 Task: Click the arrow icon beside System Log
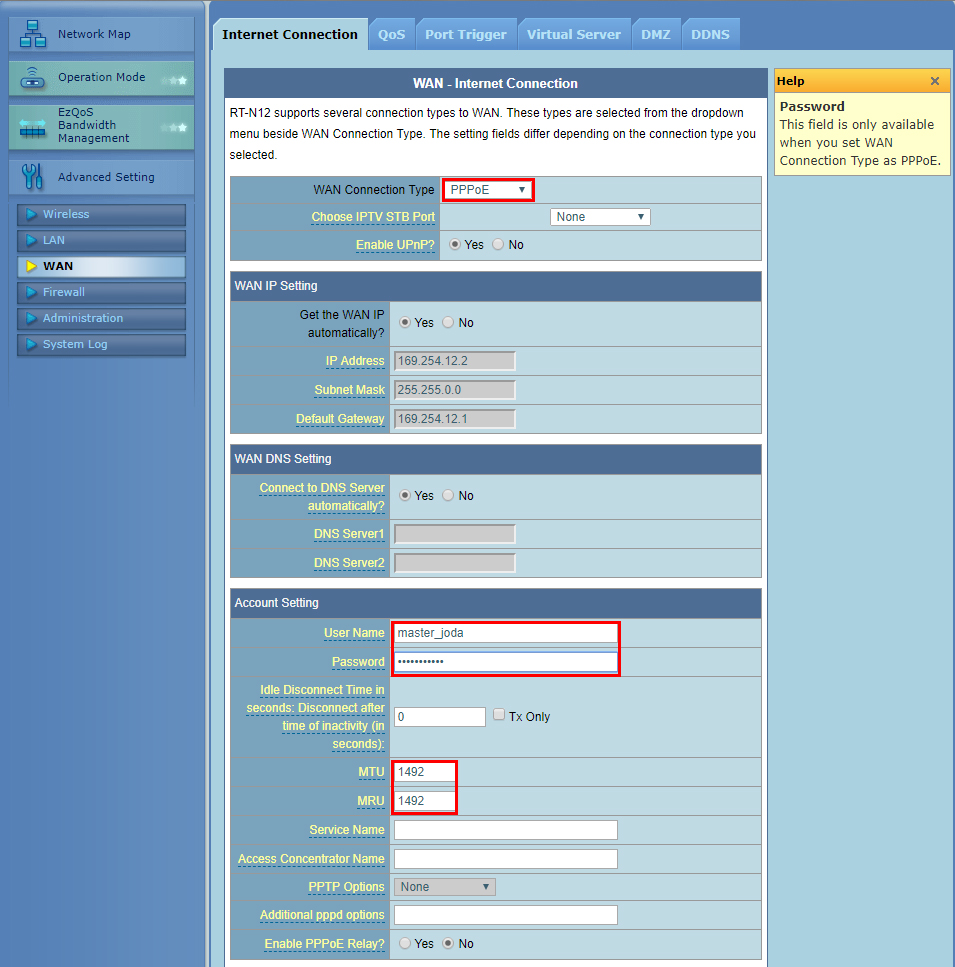pos(31,344)
